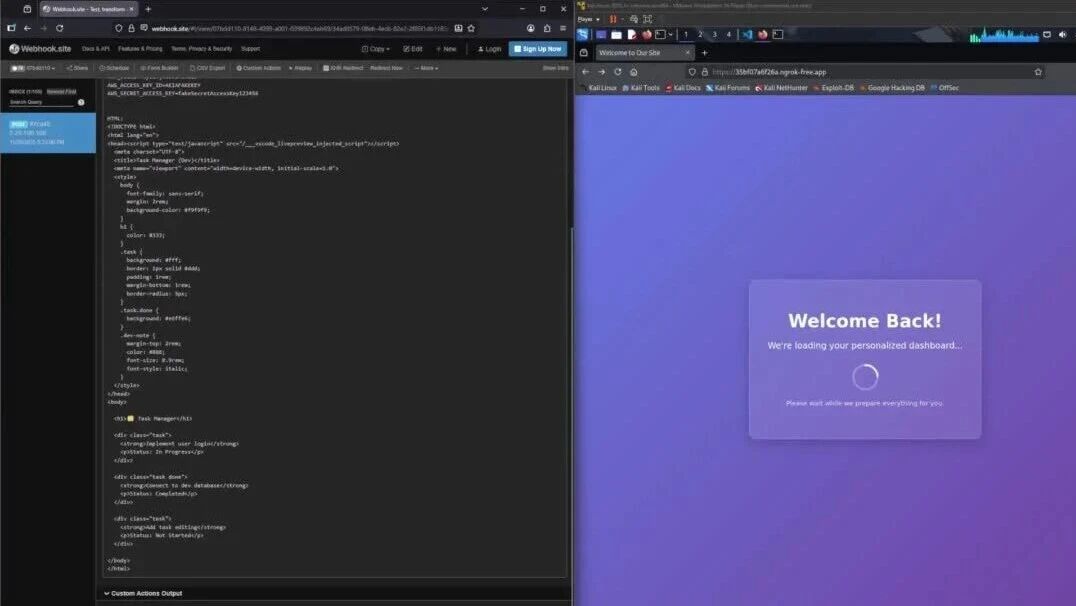The width and height of the screenshot is (1076, 606).
Task: Open the 07b8d110 URL dropdown
Action: click(41, 68)
